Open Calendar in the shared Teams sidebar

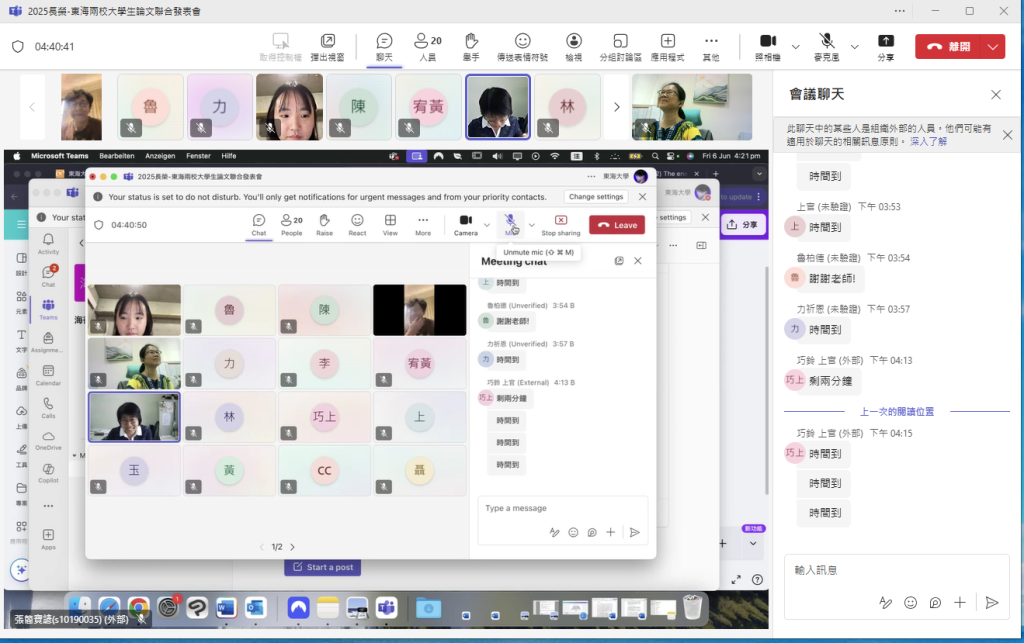click(48, 375)
